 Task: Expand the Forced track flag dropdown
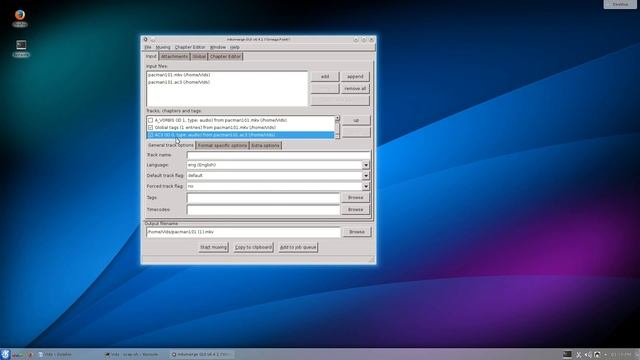(366, 186)
